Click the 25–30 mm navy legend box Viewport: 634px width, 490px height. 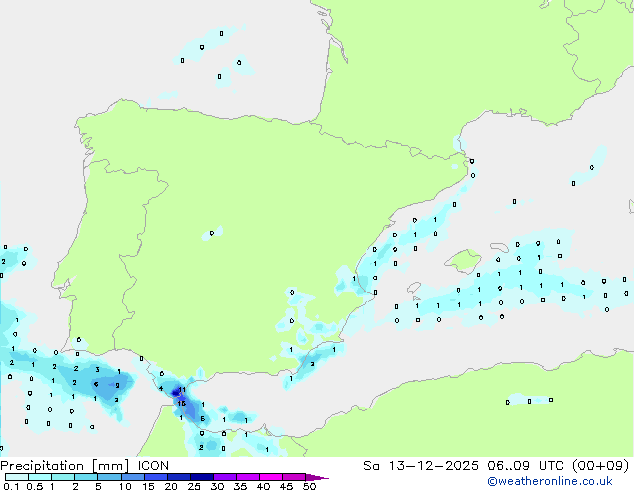pos(202,477)
